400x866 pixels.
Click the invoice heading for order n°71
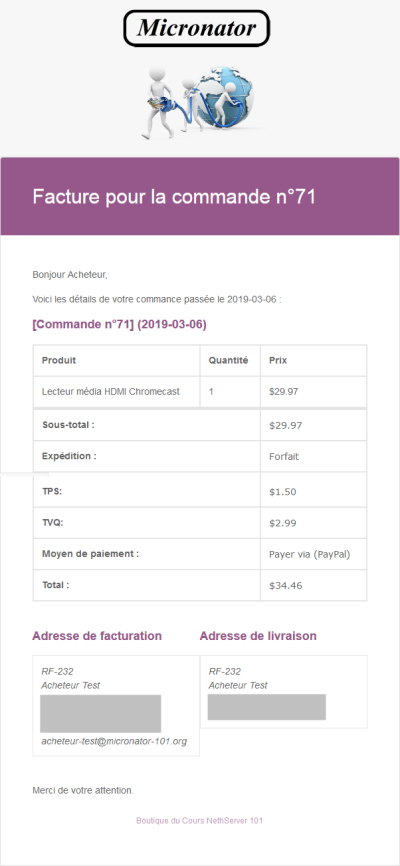(x=174, y=197)
